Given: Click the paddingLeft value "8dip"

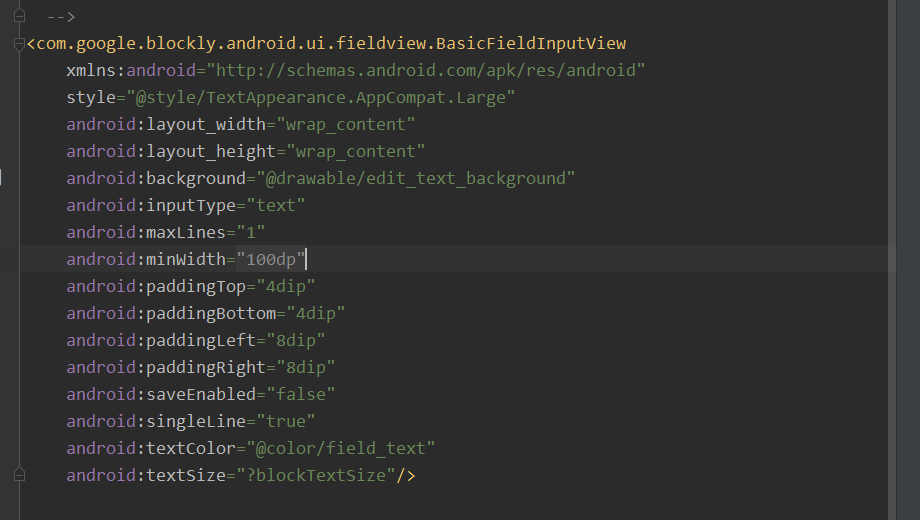Looking at the screenshot, I should tap(296, 340).
